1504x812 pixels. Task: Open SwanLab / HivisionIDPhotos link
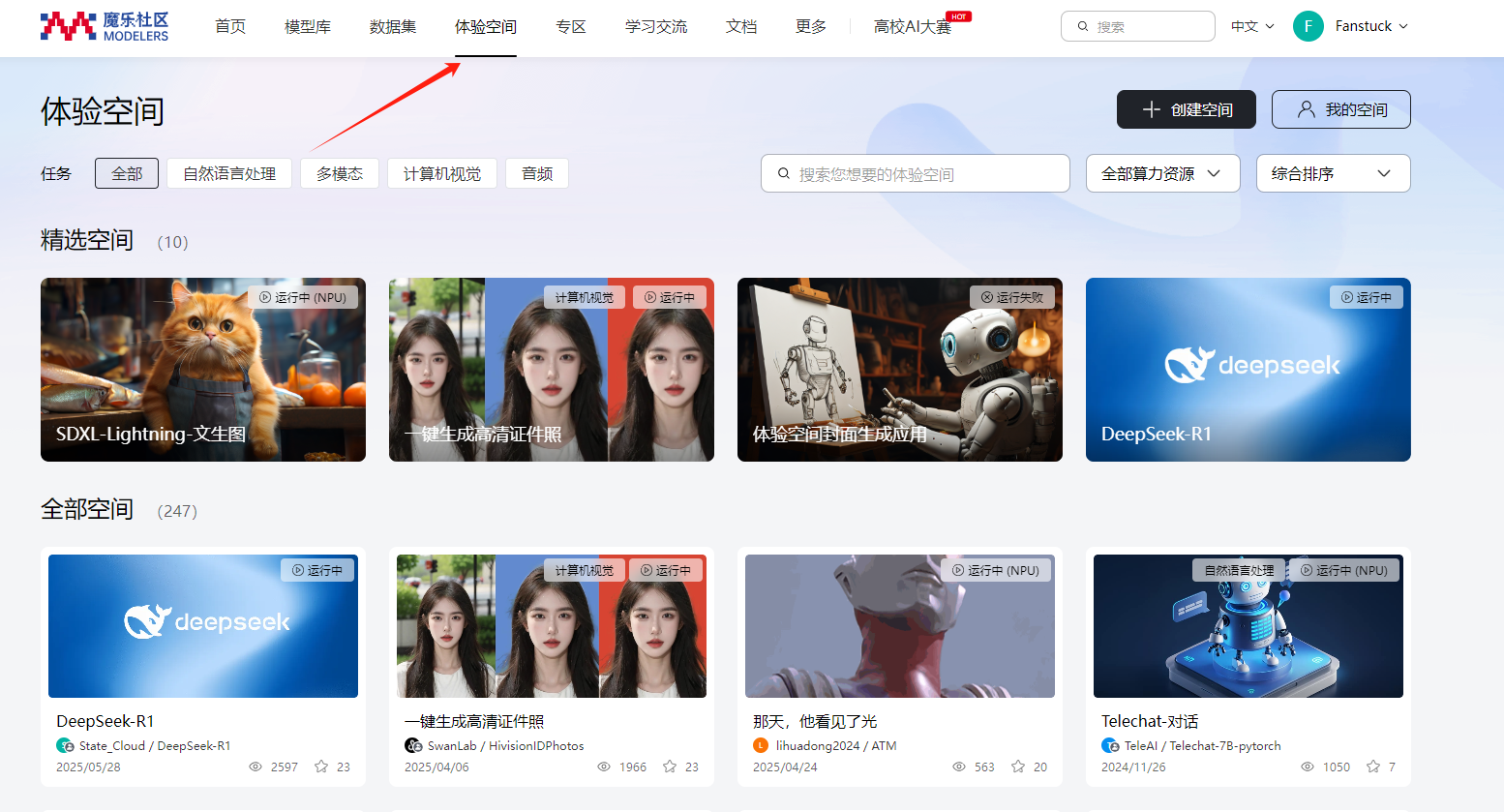pos(506,745)
